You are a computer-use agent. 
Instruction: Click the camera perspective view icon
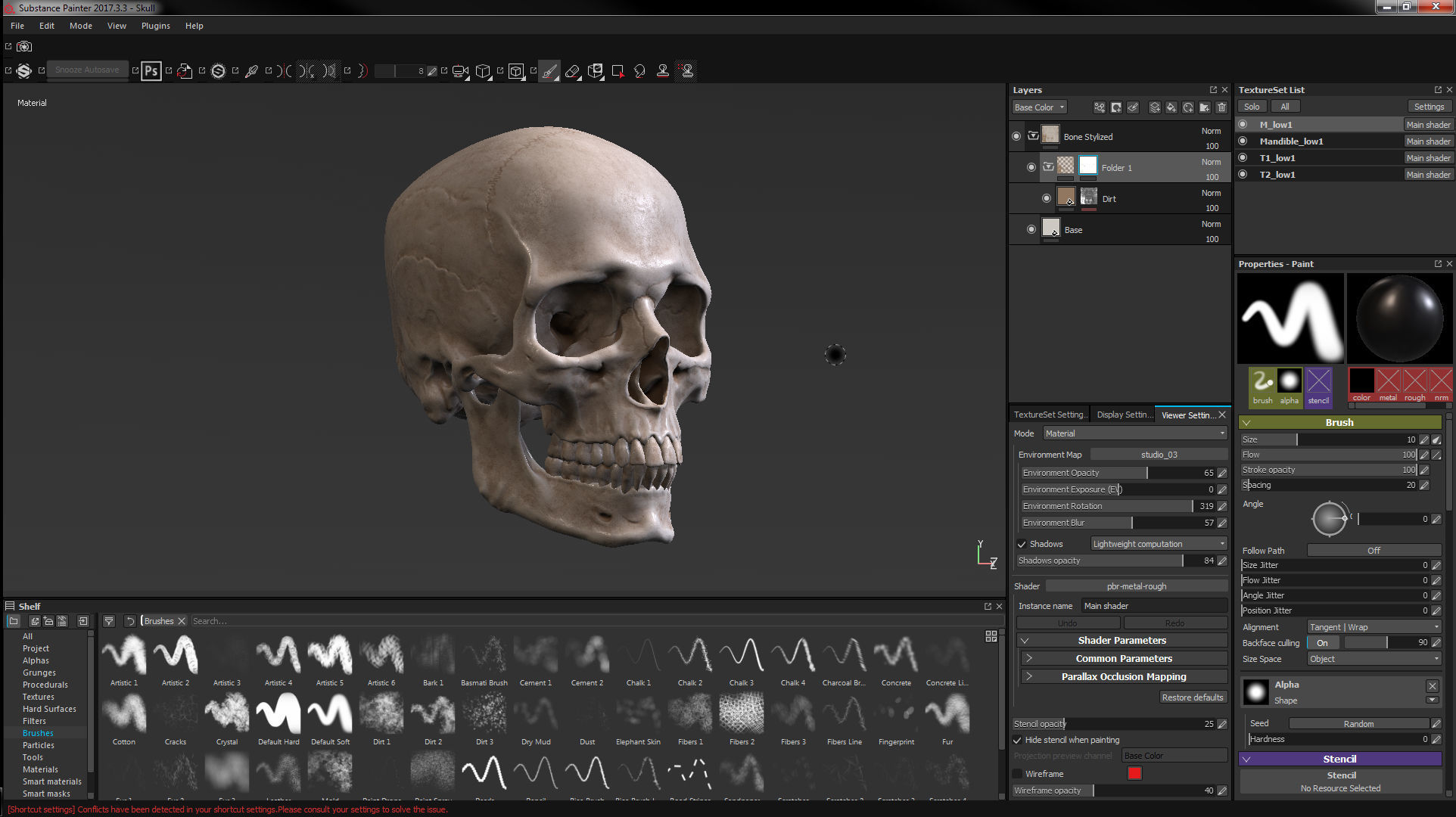pyautogui.click(x=459, y=71)
